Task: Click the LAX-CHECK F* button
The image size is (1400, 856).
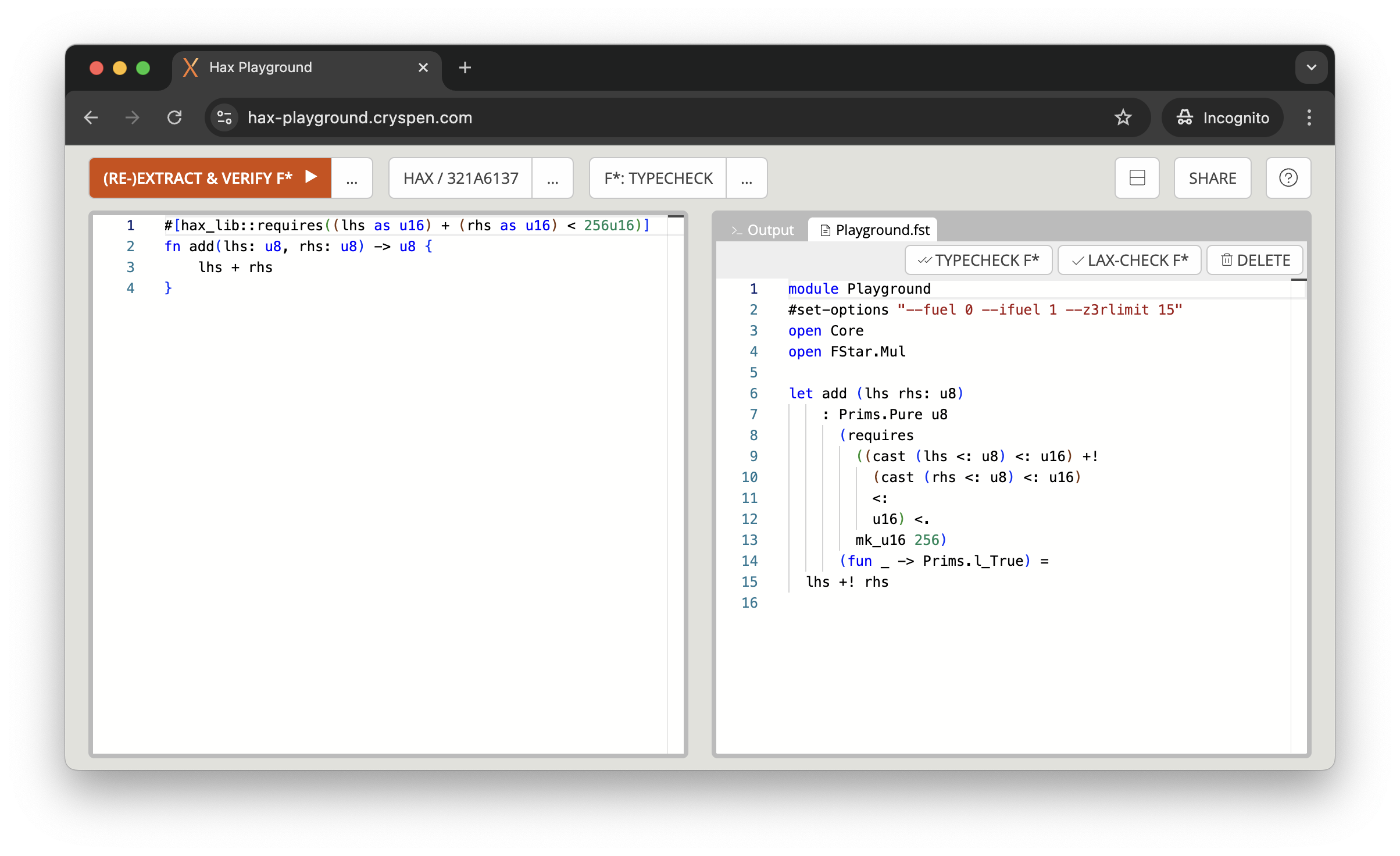Action: coord(1130,260)
